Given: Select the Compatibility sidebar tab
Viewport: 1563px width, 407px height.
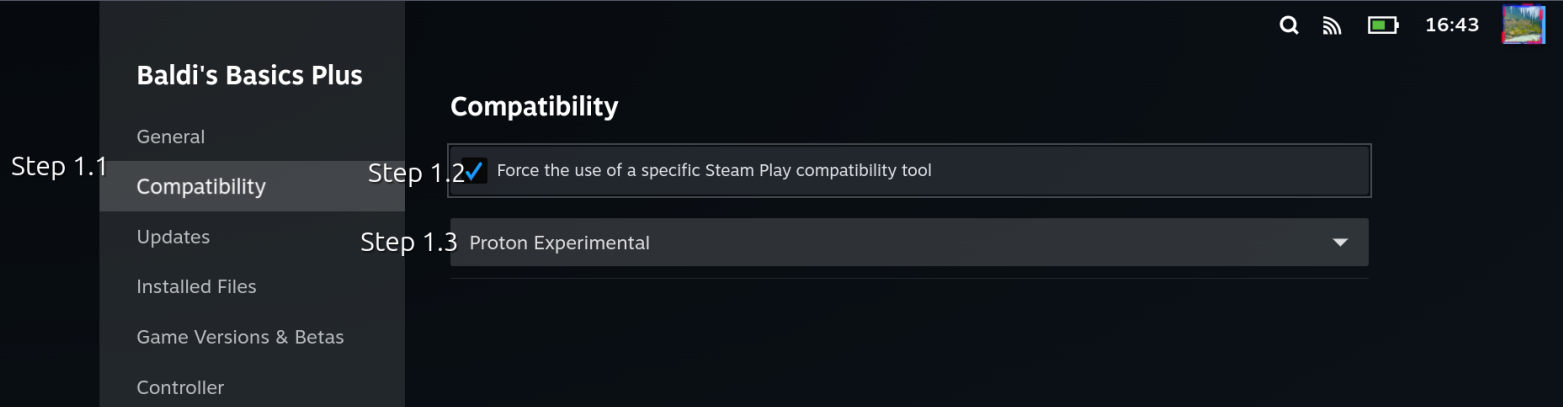Looking at the screenshot, I should (201, 187).
